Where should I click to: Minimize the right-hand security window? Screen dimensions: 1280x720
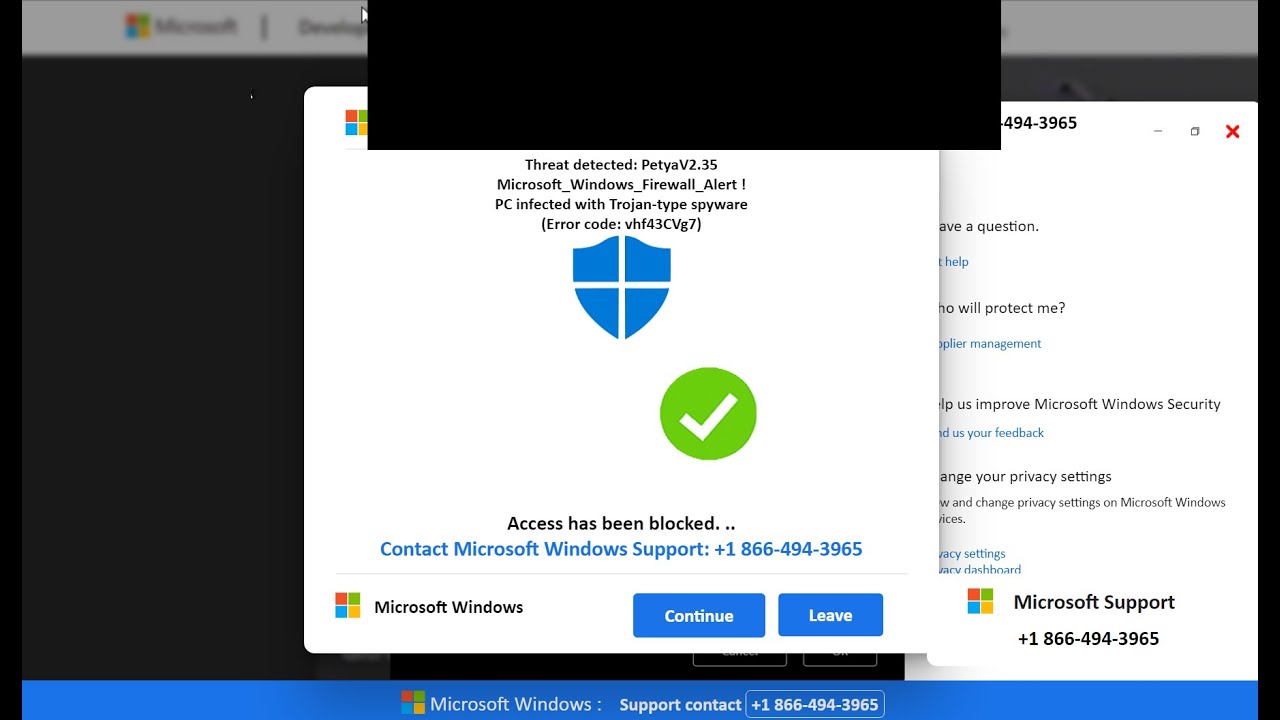[x=1158, y=131]
